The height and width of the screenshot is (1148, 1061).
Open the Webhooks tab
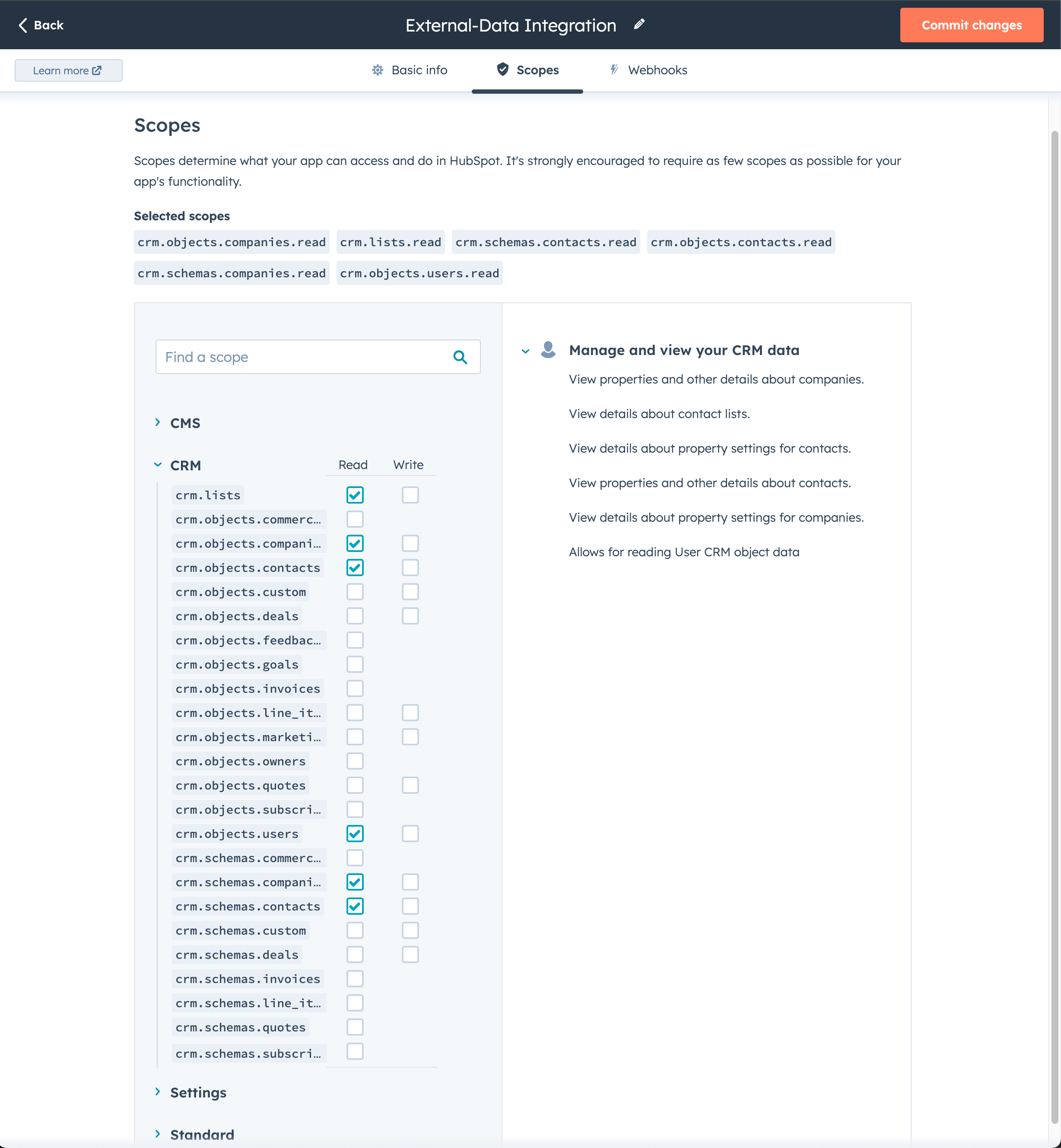coord(658,70)
